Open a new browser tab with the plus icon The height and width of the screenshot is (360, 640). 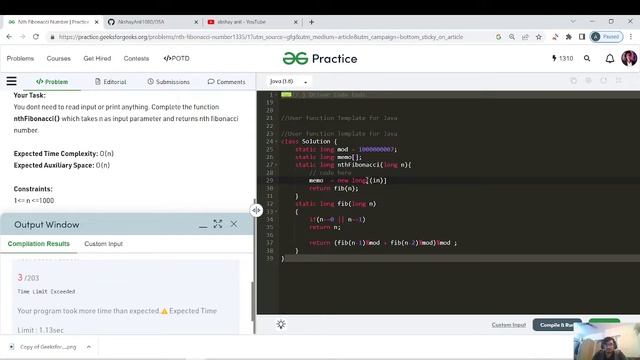pyautogui.click(x=311, y=22)
